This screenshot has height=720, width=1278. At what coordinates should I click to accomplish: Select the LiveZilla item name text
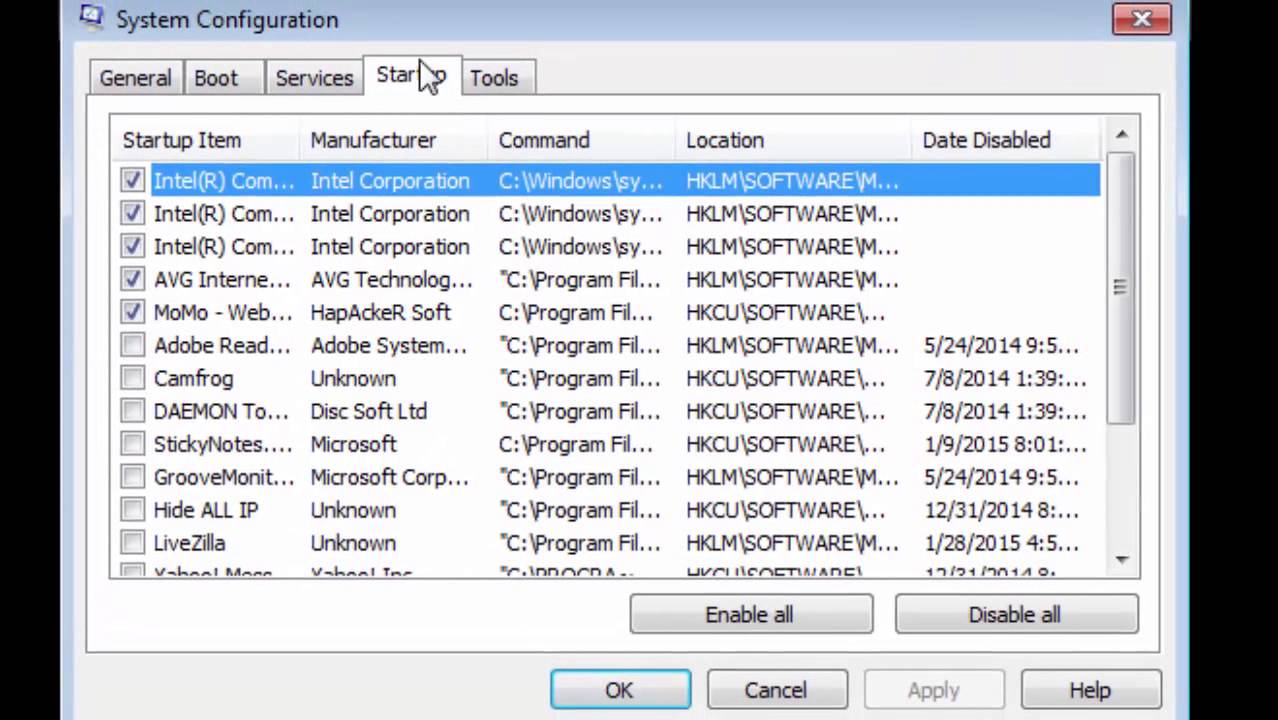(189, 543)
